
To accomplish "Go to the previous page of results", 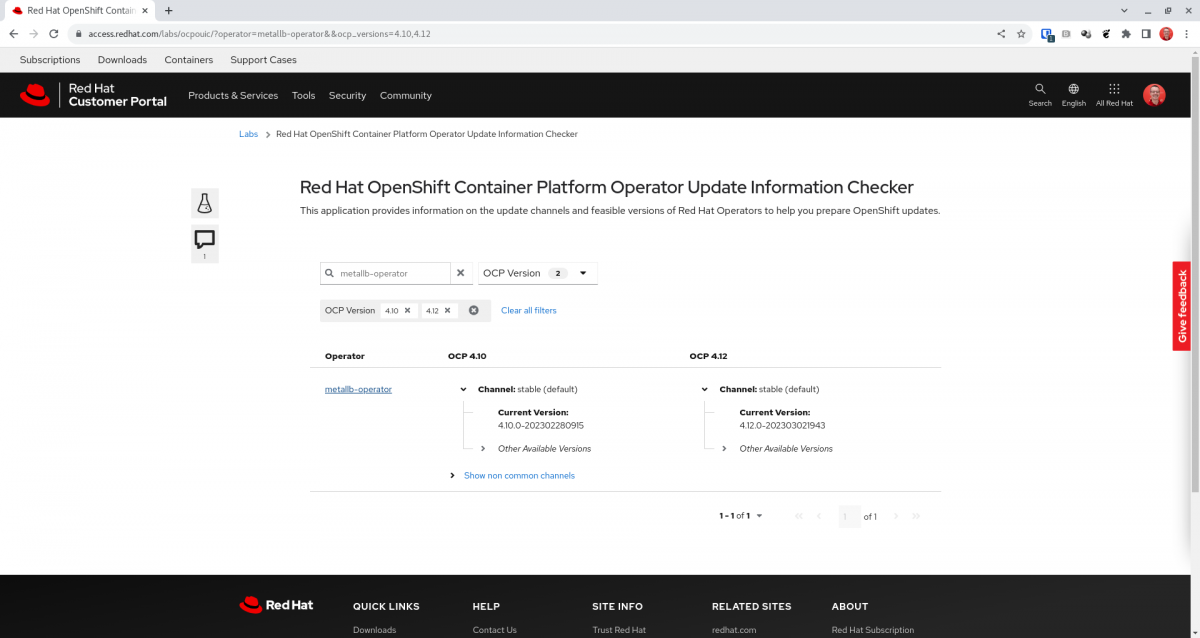I will [x=819, y=516].
